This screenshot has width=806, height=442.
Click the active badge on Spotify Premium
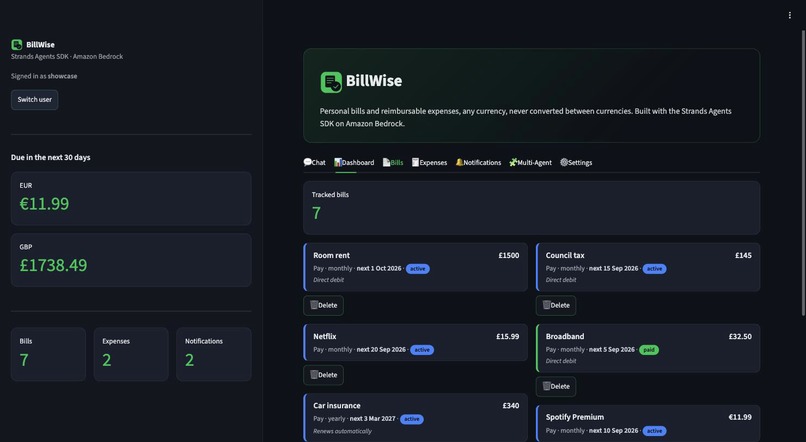pos(654,431)
